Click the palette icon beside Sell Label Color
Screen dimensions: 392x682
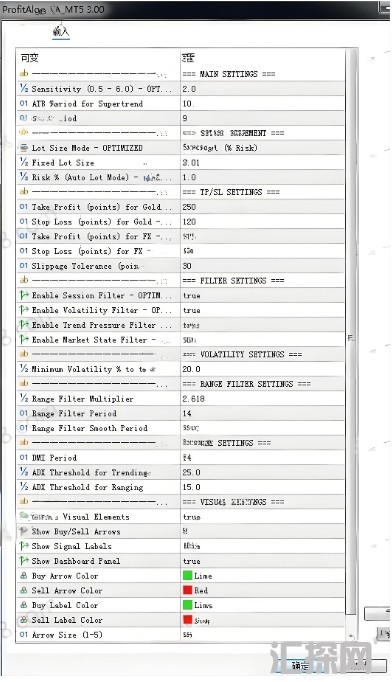tap(24, 620)
